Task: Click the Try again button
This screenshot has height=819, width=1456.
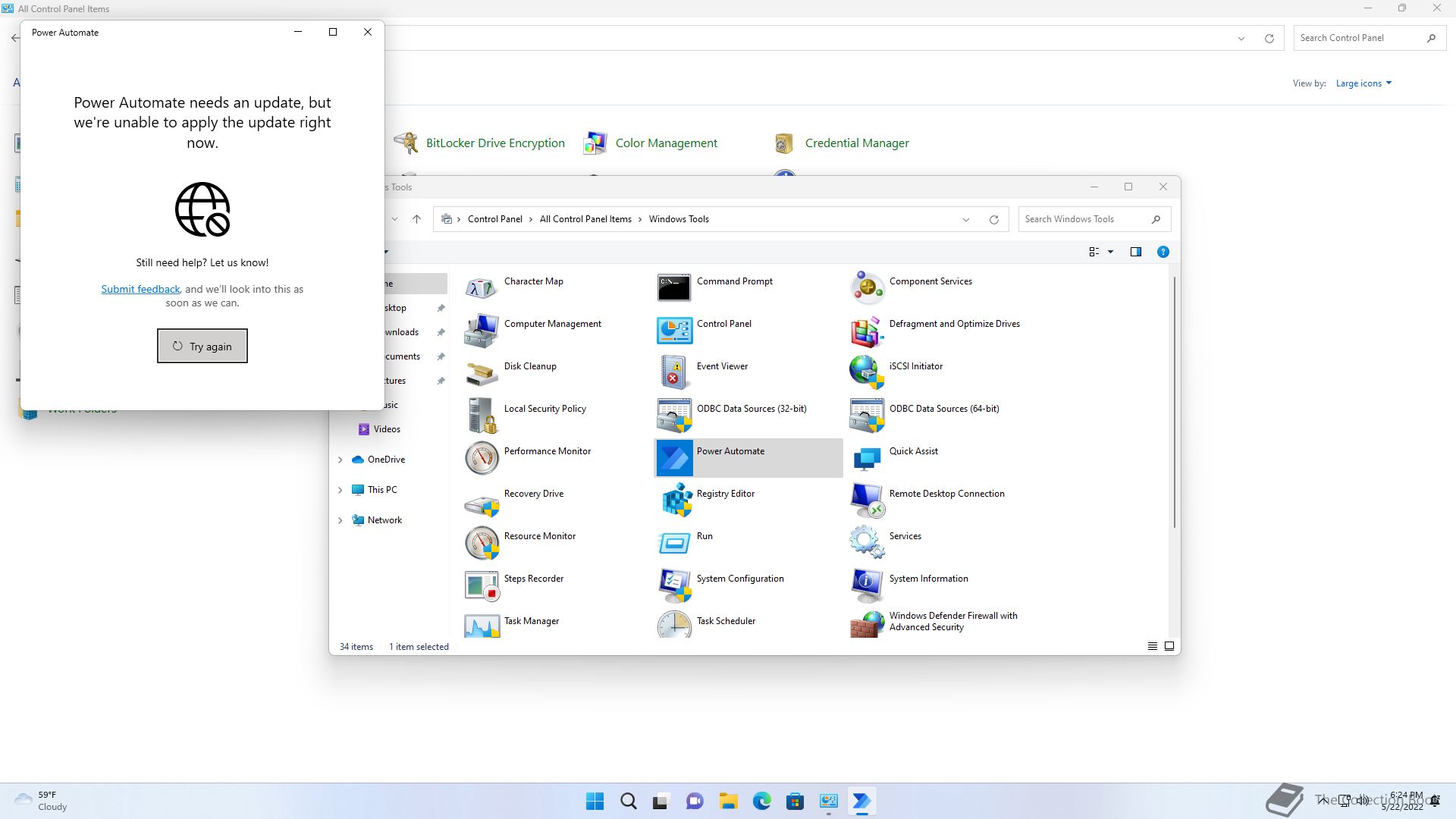Action: (202, 346)
